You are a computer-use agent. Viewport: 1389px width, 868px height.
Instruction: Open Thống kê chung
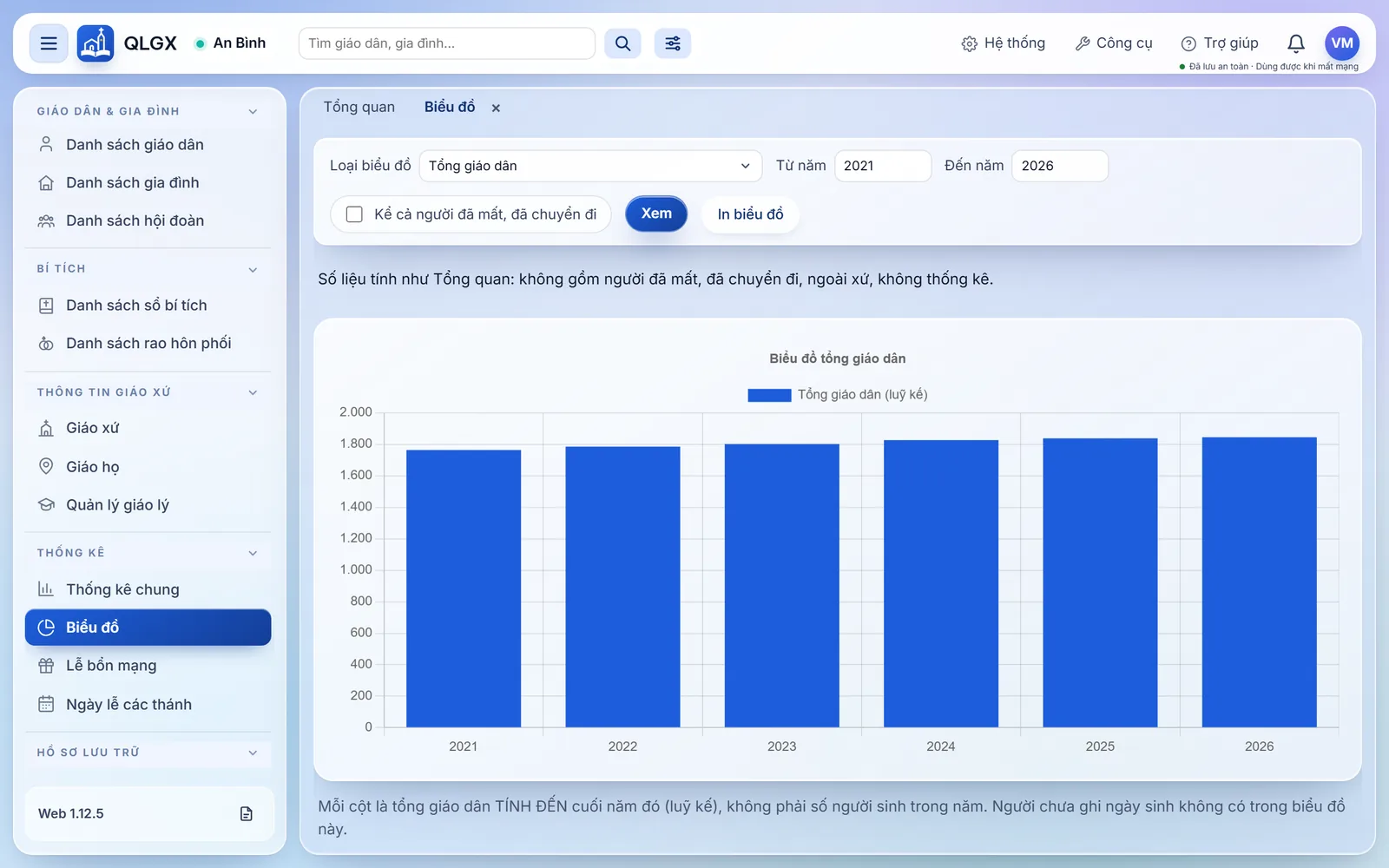(x=148, y=589)
